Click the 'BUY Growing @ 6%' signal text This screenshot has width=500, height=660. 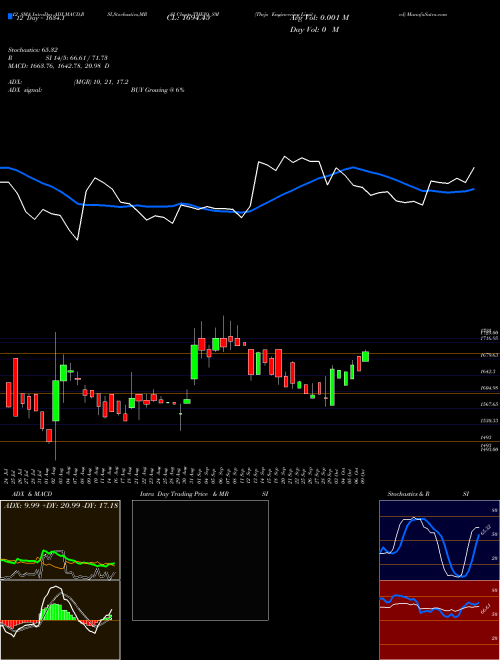[x=157, y=90]
